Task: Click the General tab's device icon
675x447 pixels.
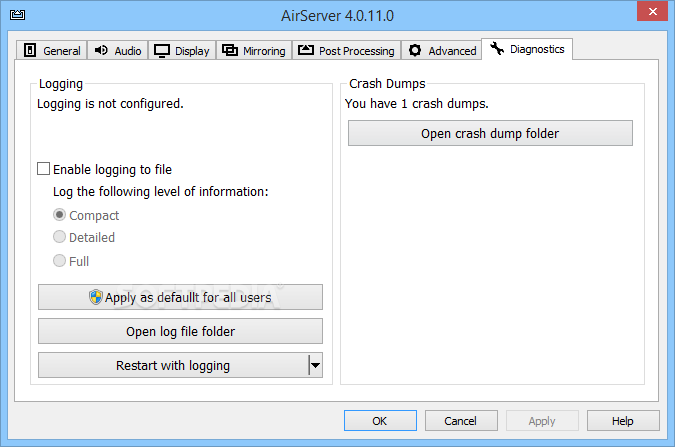Action: (x=30, y=50)
